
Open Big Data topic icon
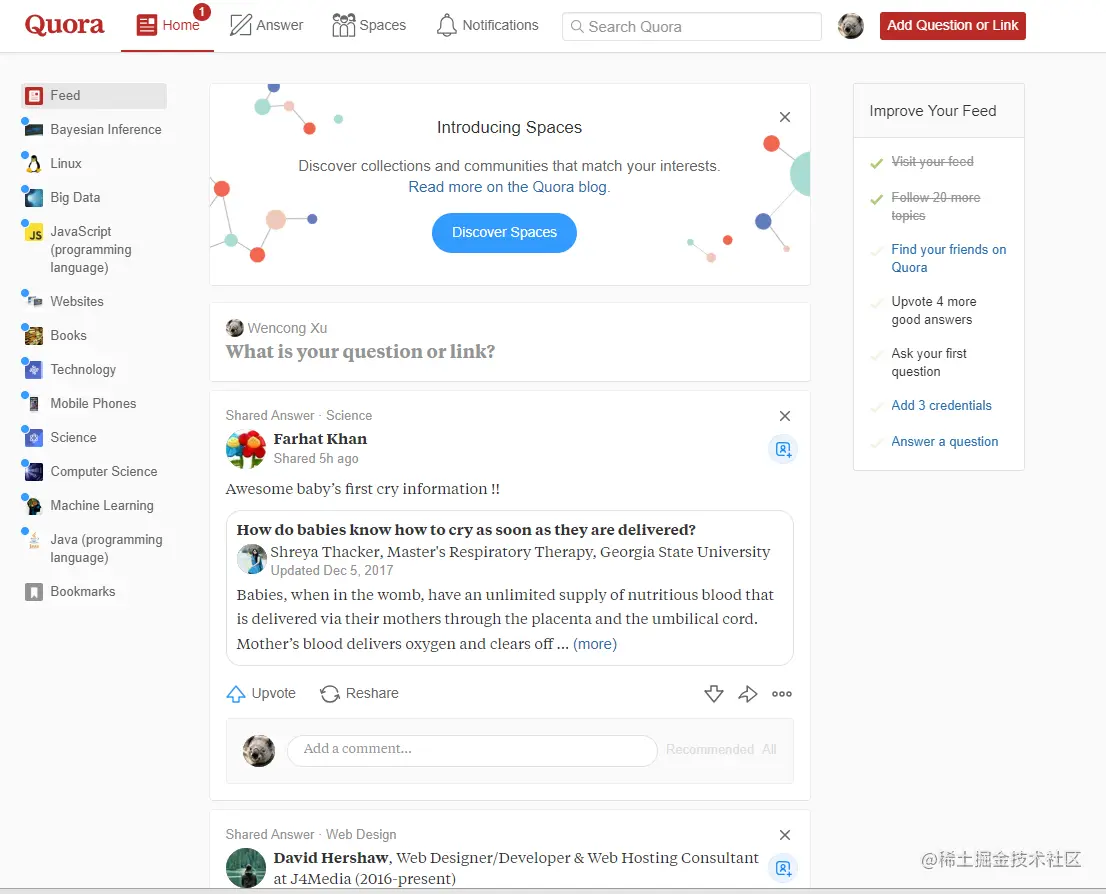pyautogui.click(x=33, y=198)
